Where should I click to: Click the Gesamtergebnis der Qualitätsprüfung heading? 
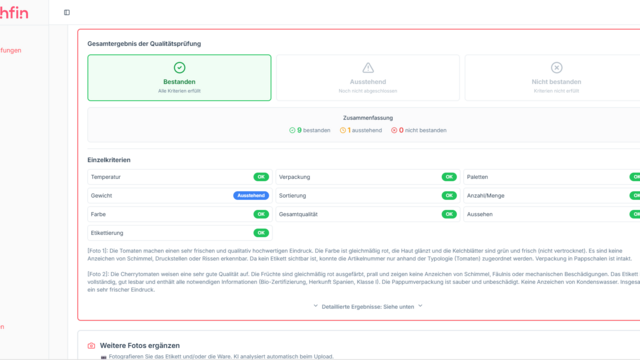144,44
